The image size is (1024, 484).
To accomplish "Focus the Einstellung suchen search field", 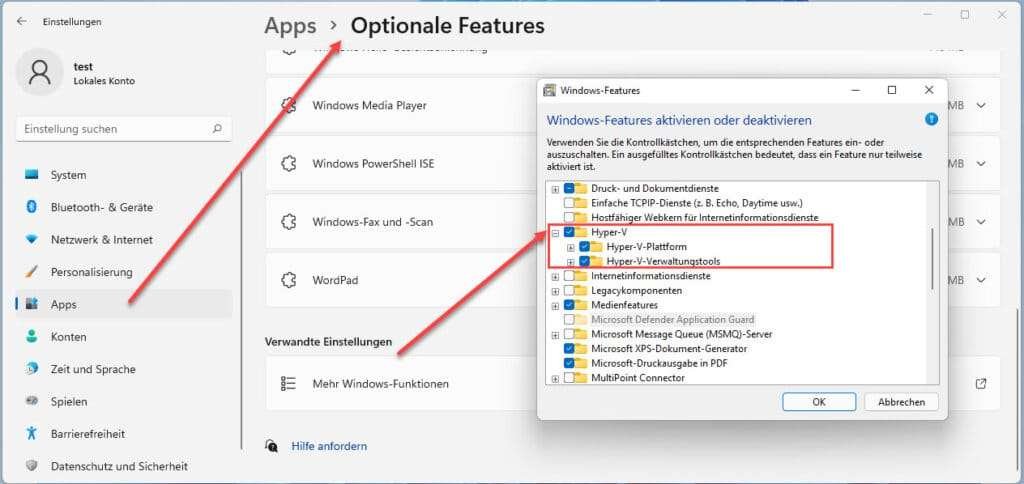I will [x=123, y=129].
